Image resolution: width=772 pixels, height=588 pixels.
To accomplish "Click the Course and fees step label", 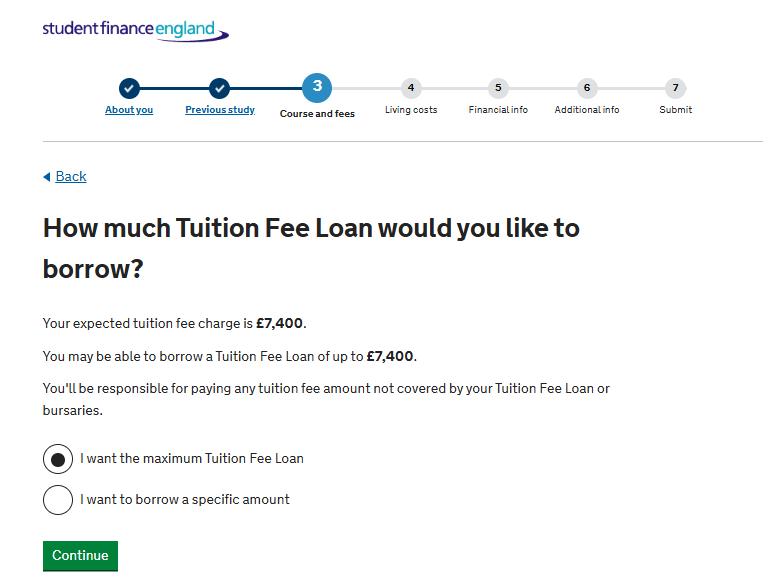I will pyautogui.click(x=317, y=114).
